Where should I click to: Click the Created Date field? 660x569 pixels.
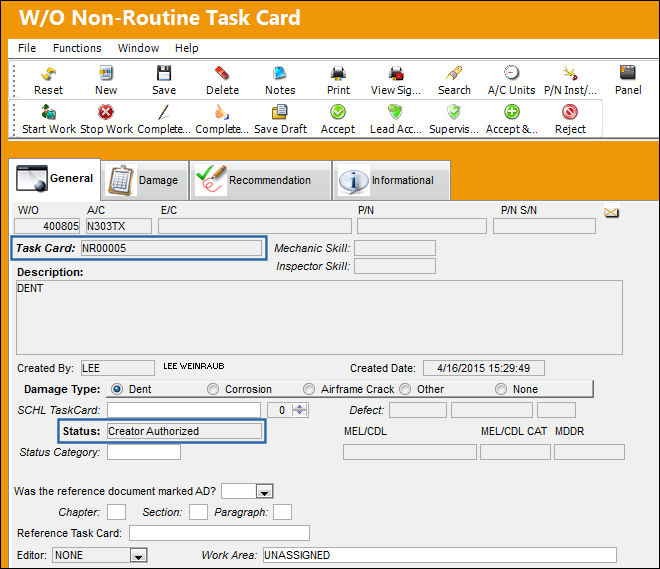pos(484,368)
